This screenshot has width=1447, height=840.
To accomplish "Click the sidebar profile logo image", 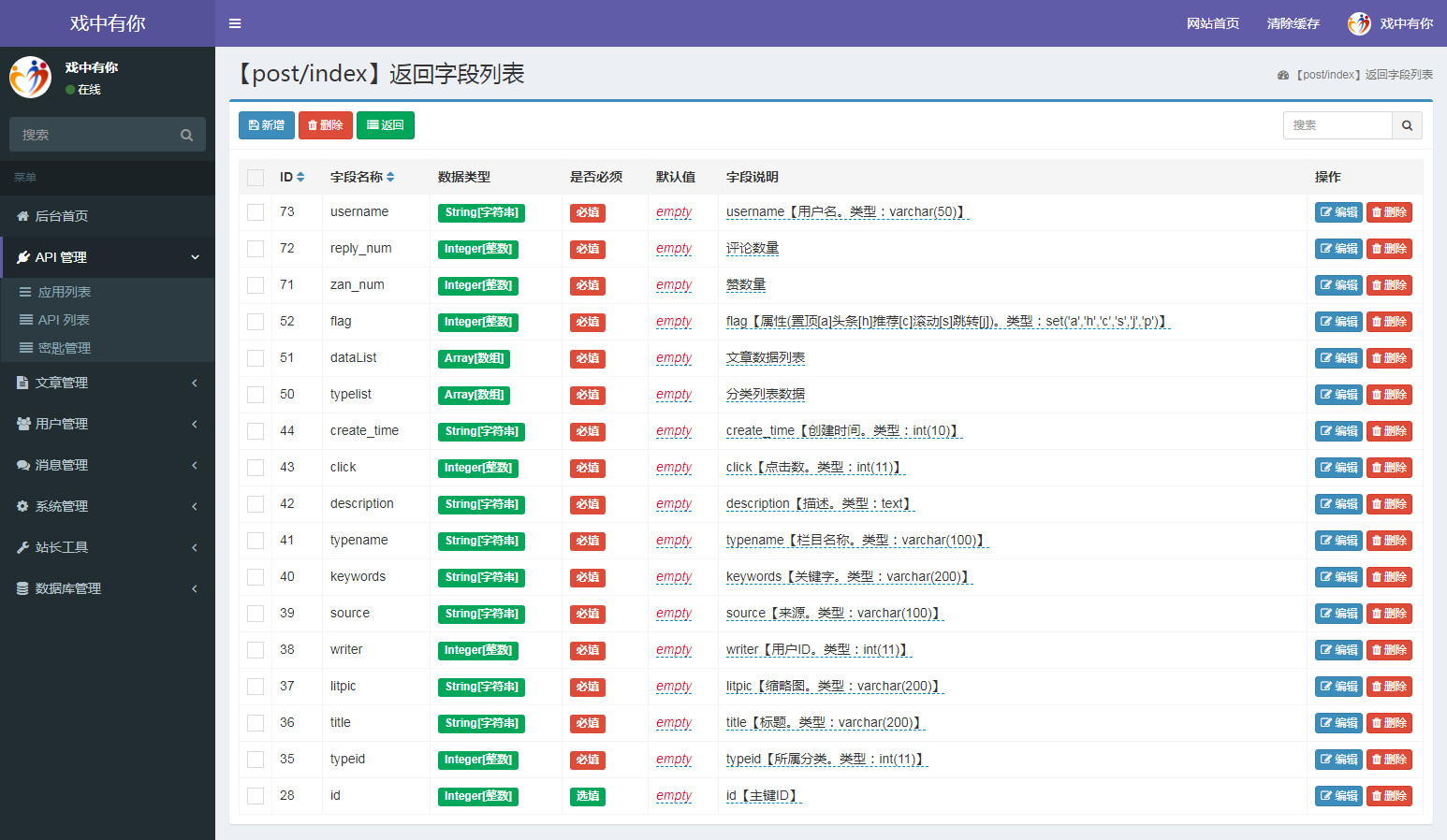I will 30,77.
